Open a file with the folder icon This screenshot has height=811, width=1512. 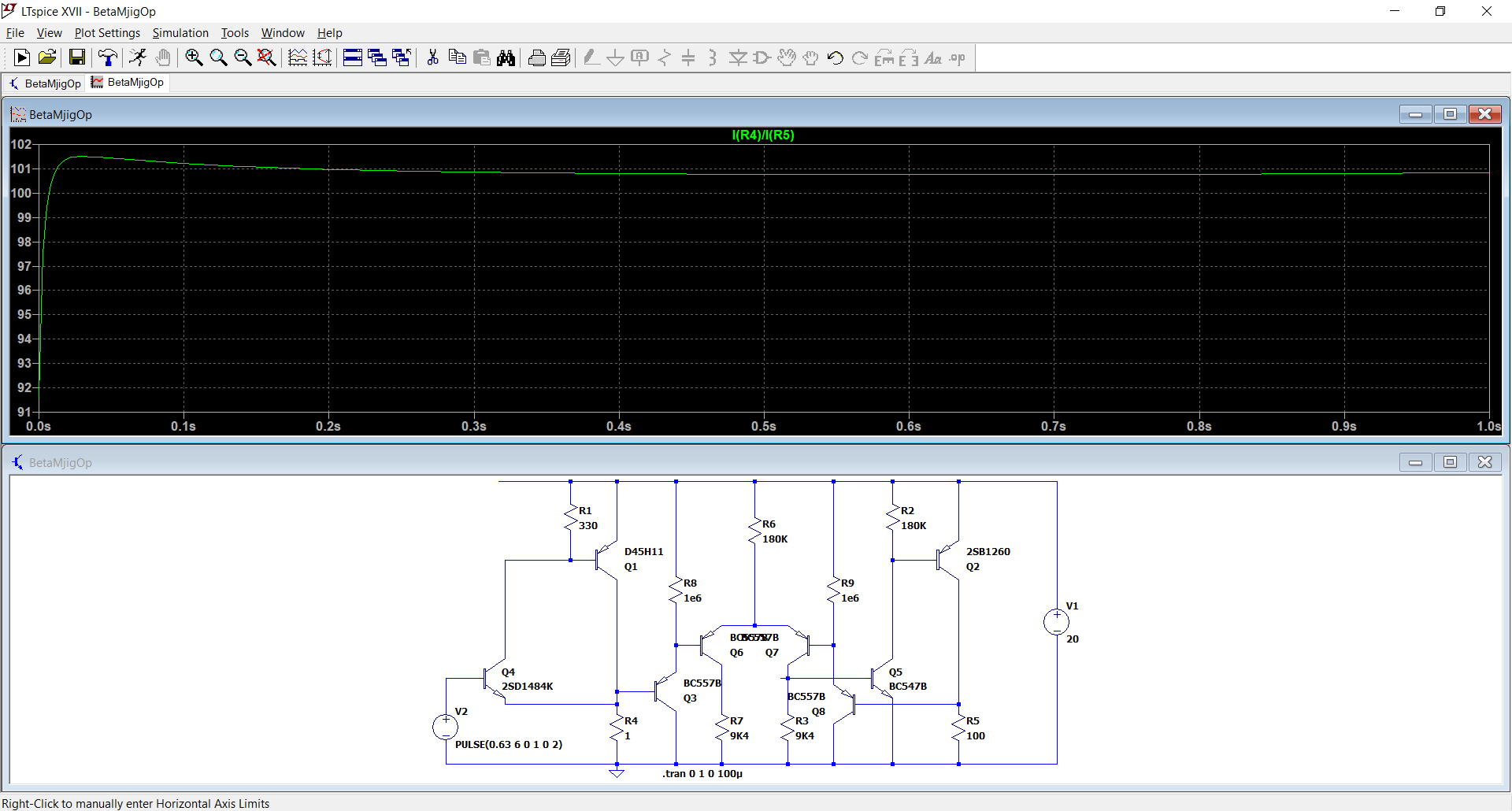[47, 57]
